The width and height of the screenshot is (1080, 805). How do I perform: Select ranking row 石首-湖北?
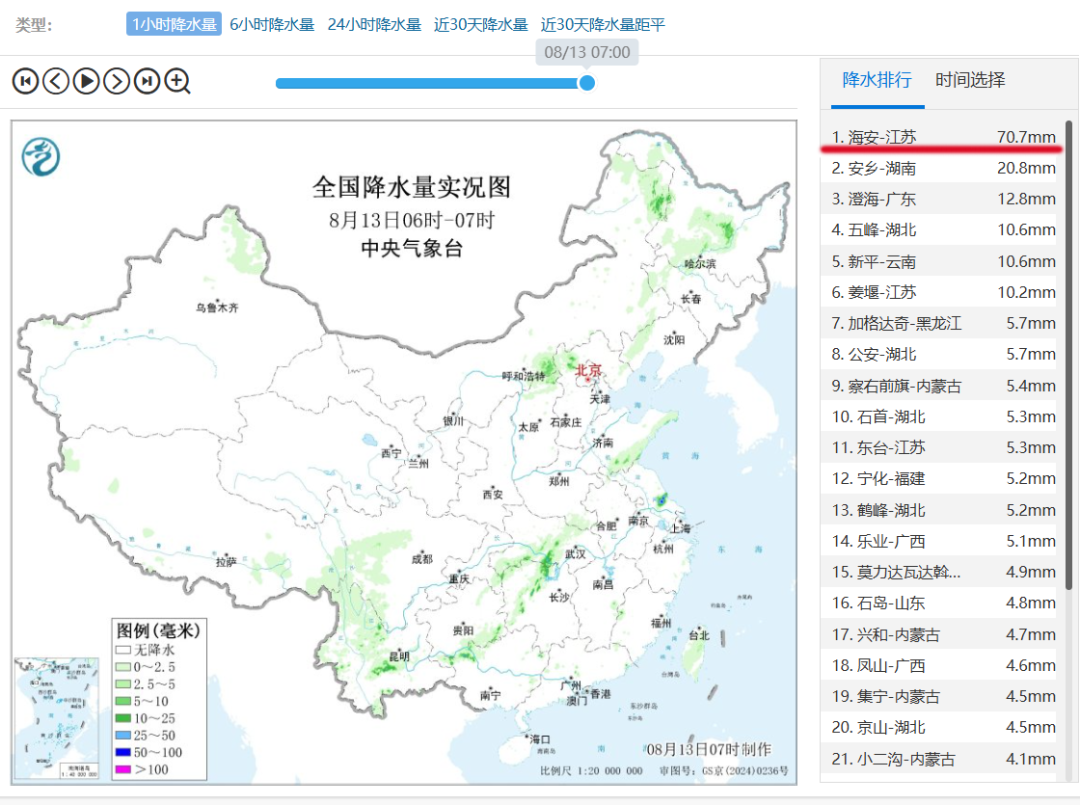coord(939,417)
